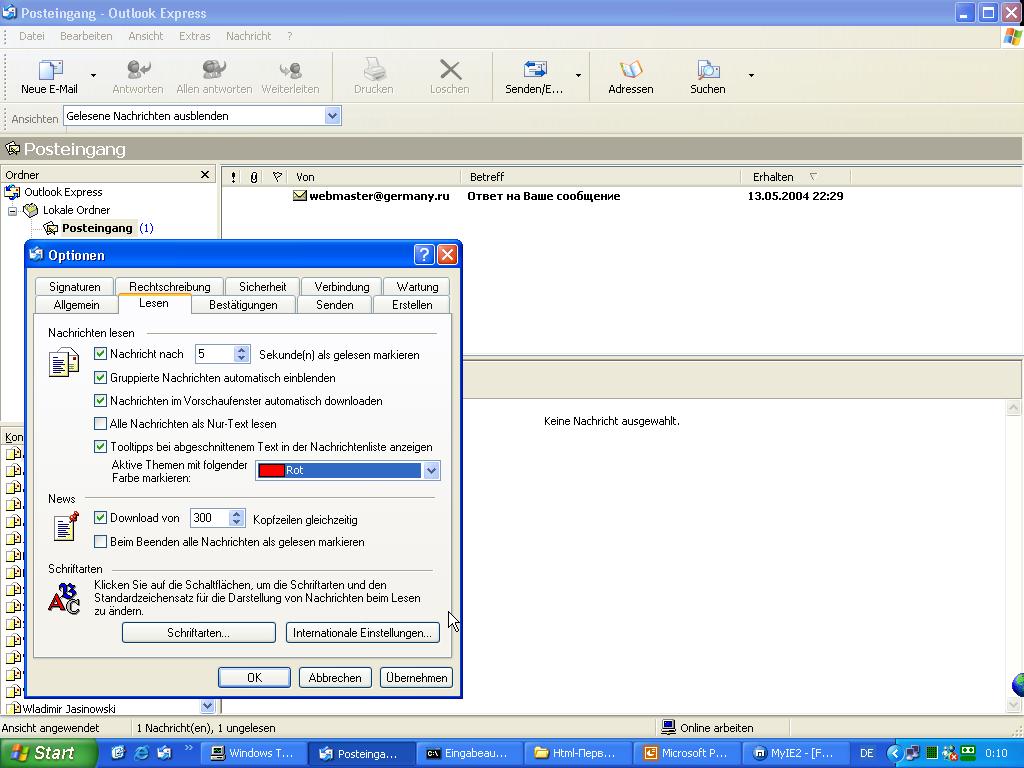Open the Rot highlight color dropdown
The width and height of the screenshot is (1024, 768).
pos(431,470)
